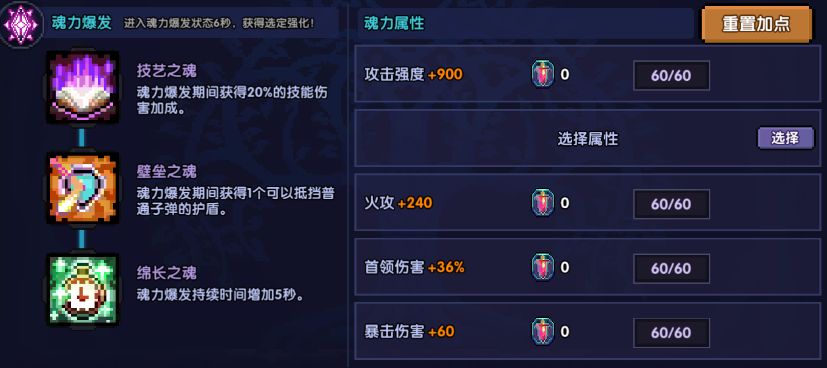
Task: Open the 选择属性 empty attribute slot
Action: tap(588, 138)
